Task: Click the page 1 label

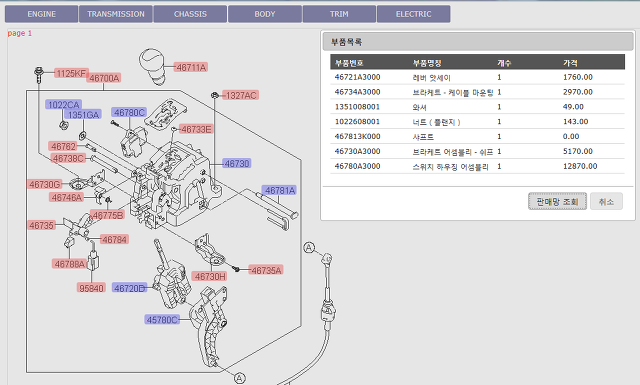Action: [x=20, y=33]
